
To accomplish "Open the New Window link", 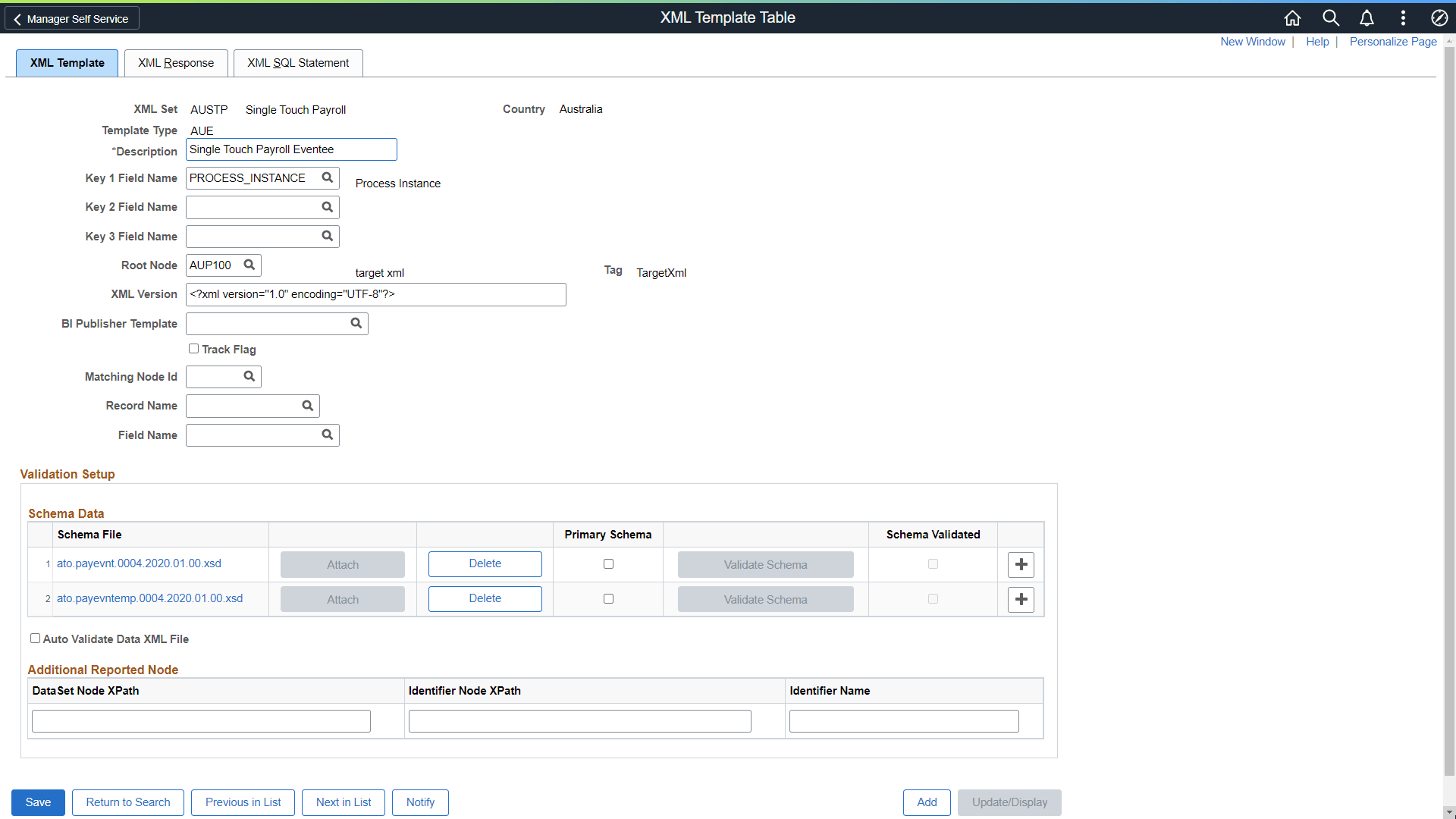I will pos(1252,42).
